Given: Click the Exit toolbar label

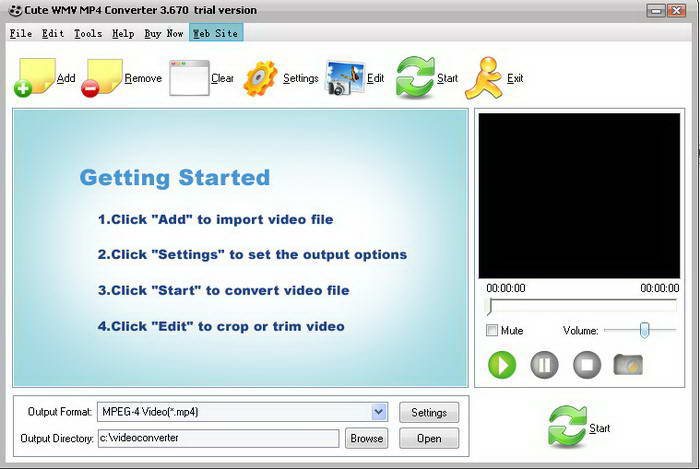Looking at the screenshot, I should pos(515,78).
